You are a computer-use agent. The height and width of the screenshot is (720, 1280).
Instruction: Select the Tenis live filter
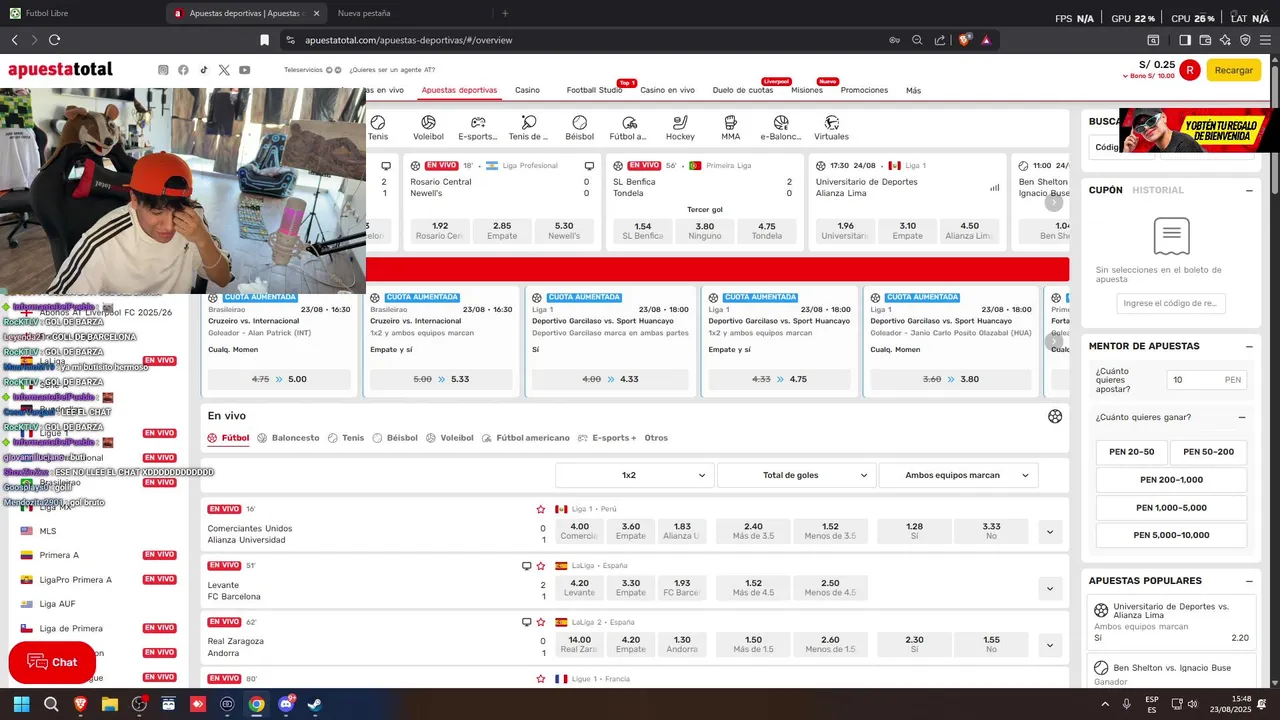coord(346,438)
